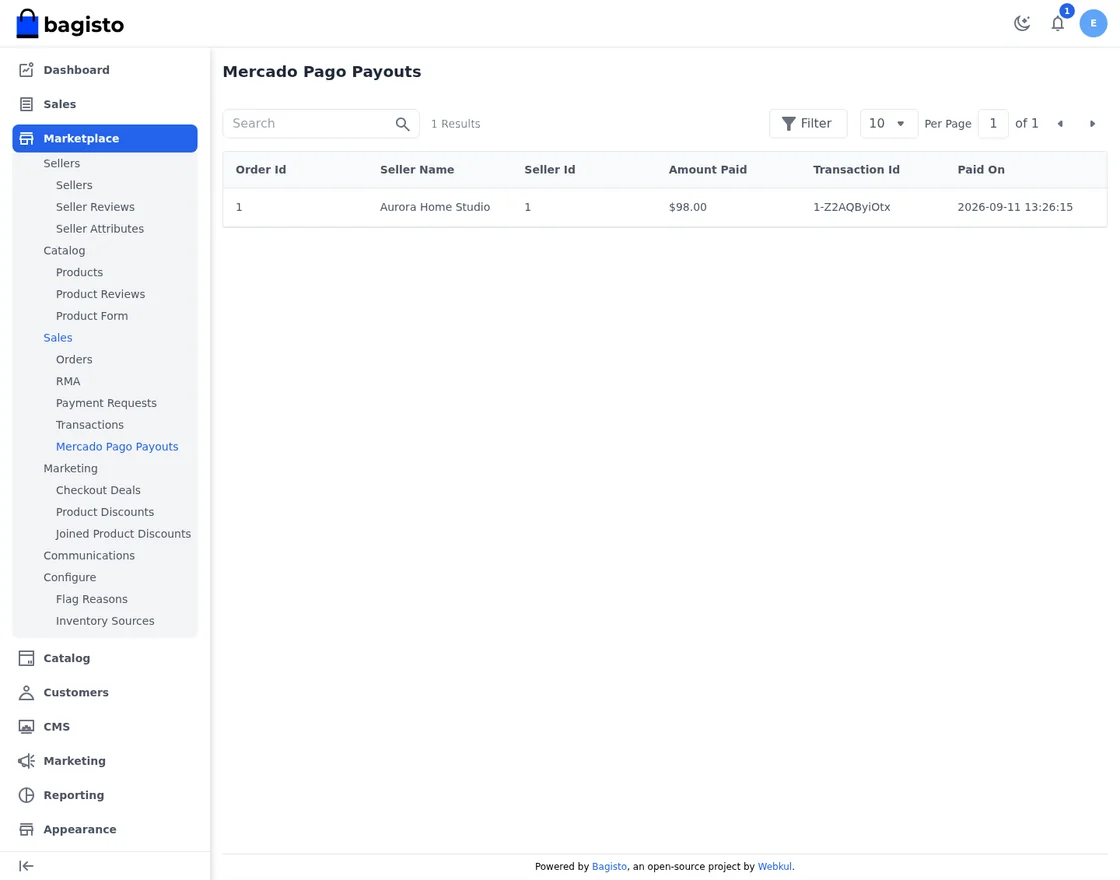The image size is (1120, 880).
Task: Open Payment Requests
Action: click(106, 403)
